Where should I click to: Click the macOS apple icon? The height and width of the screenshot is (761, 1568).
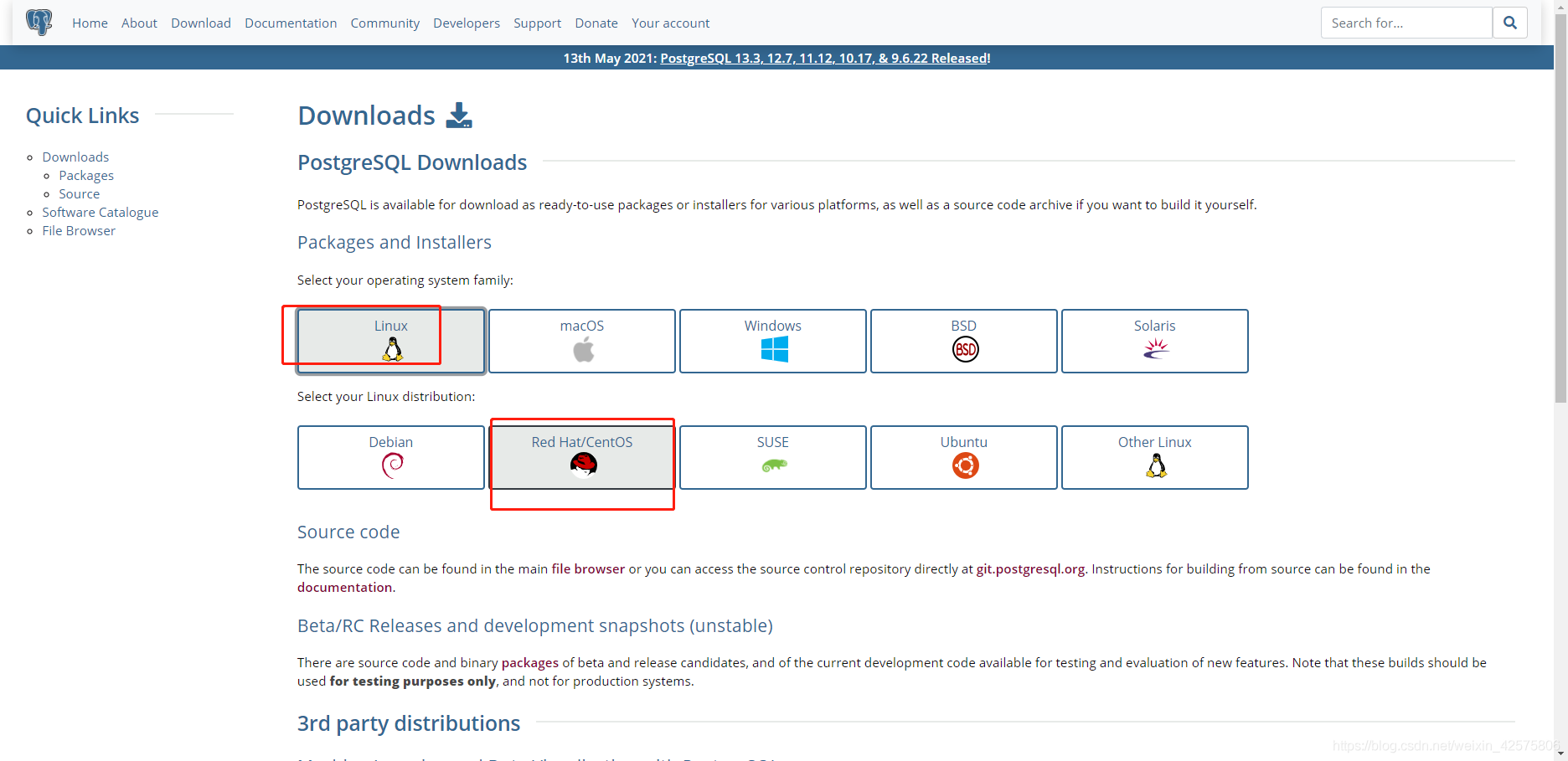[583, 349]
